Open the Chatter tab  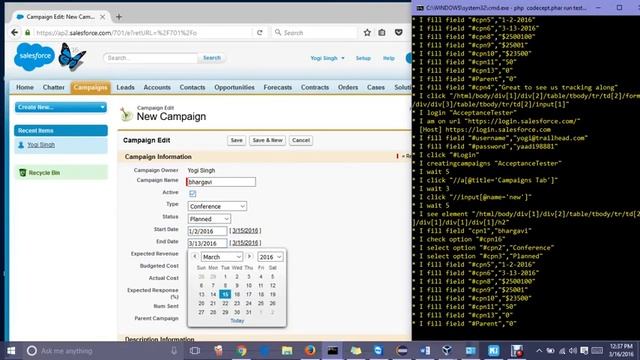(53, 87)
